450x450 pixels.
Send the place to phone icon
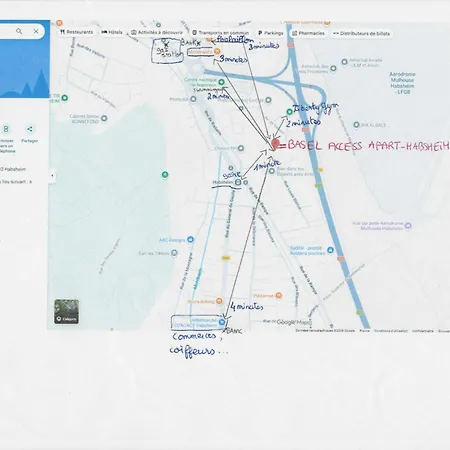(x=6, y=129)
